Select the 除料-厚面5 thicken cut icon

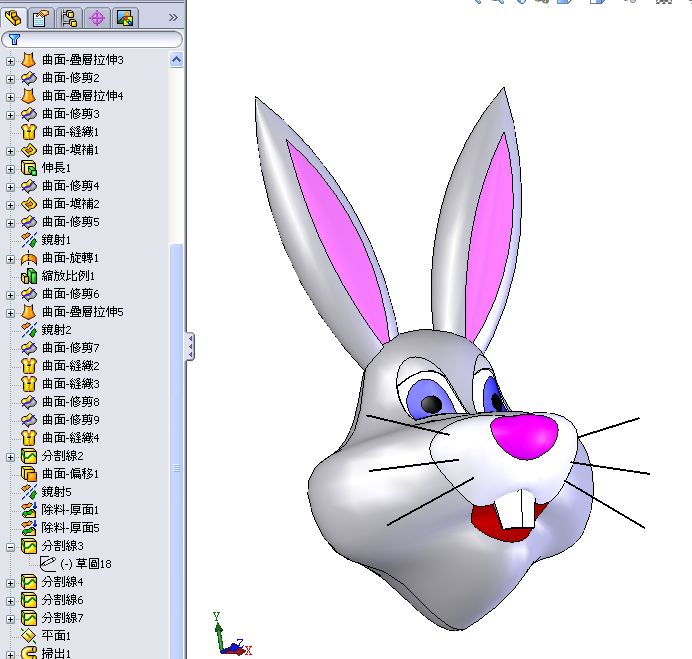29,528
